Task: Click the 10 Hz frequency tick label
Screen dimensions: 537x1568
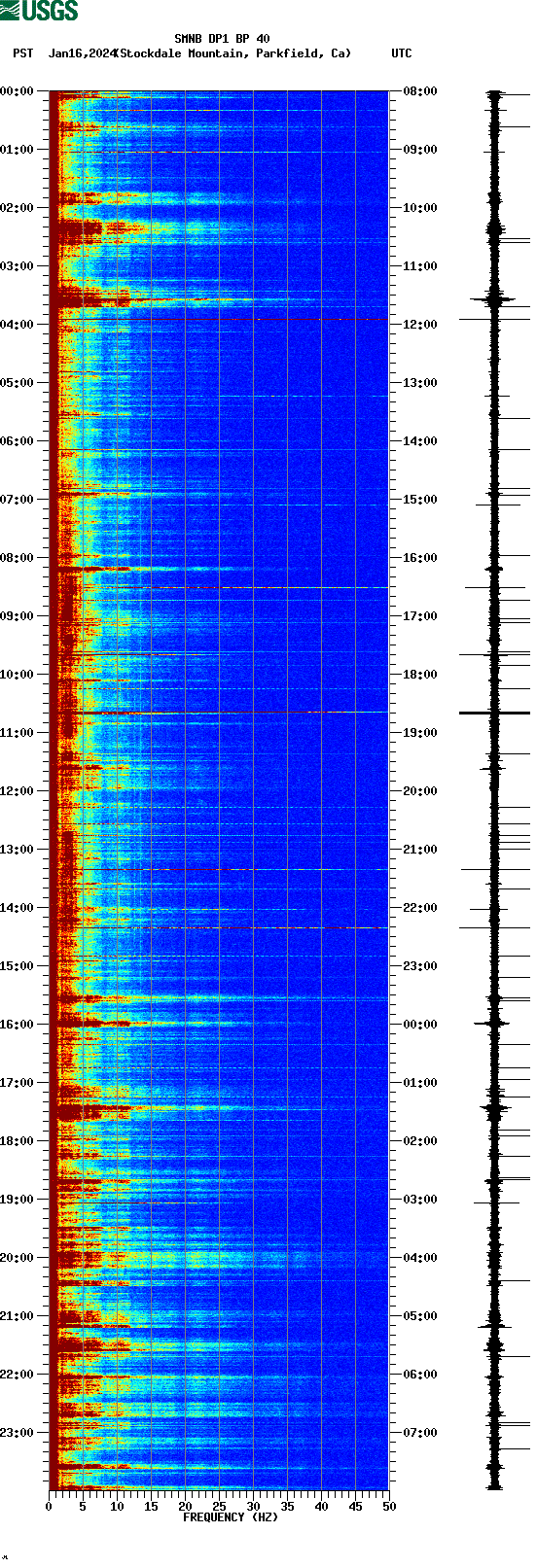Action: [117, 1507]
